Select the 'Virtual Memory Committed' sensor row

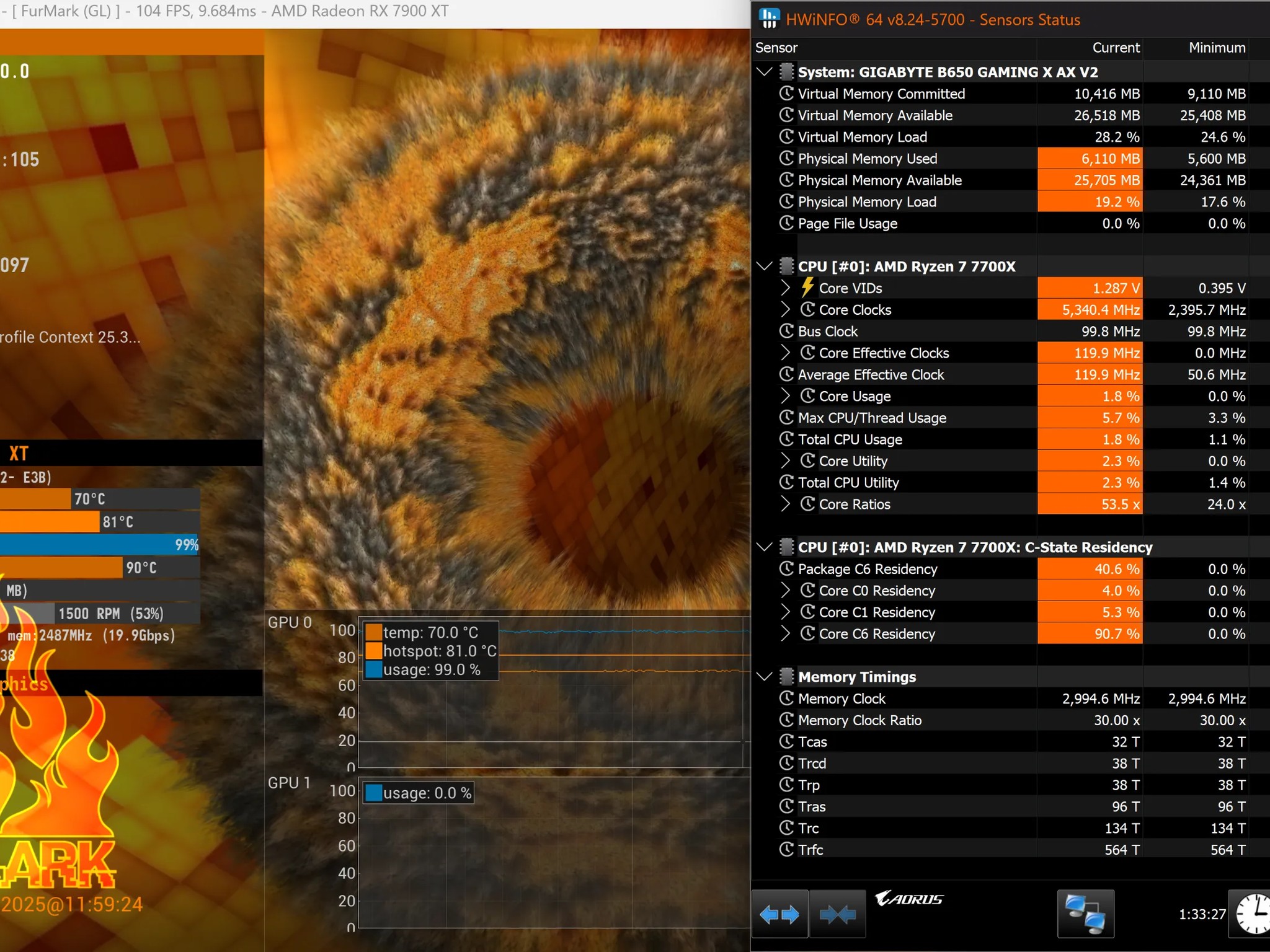pyautogui.click(x=1010, y=94)
